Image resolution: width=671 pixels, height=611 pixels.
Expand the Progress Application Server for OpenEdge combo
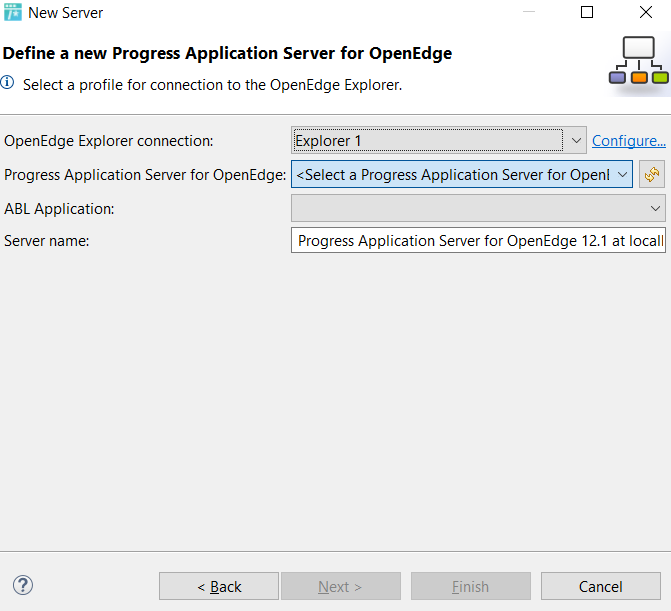(x=462, y=174)
